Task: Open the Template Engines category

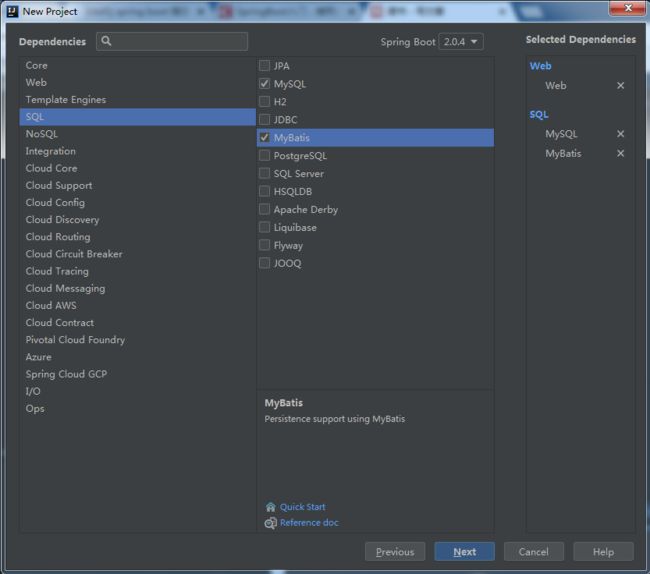Action: (138, 99)
